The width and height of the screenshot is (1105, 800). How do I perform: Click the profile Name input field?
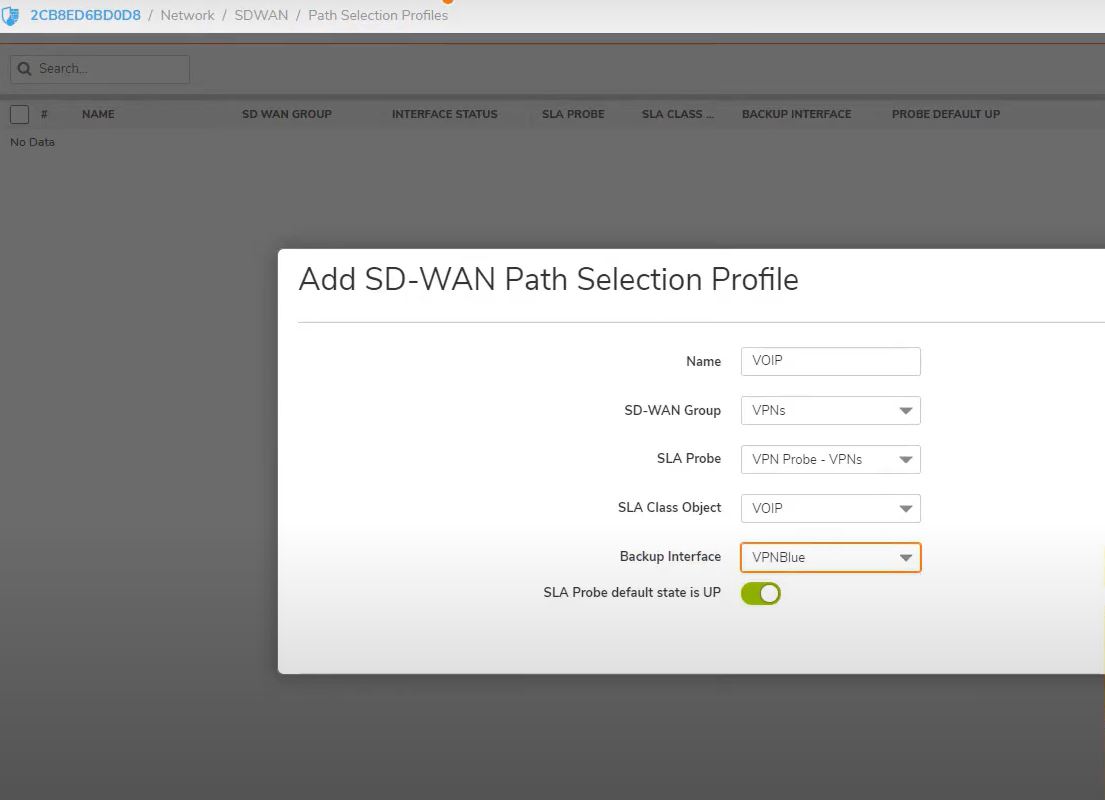click(x=830, y=361)
